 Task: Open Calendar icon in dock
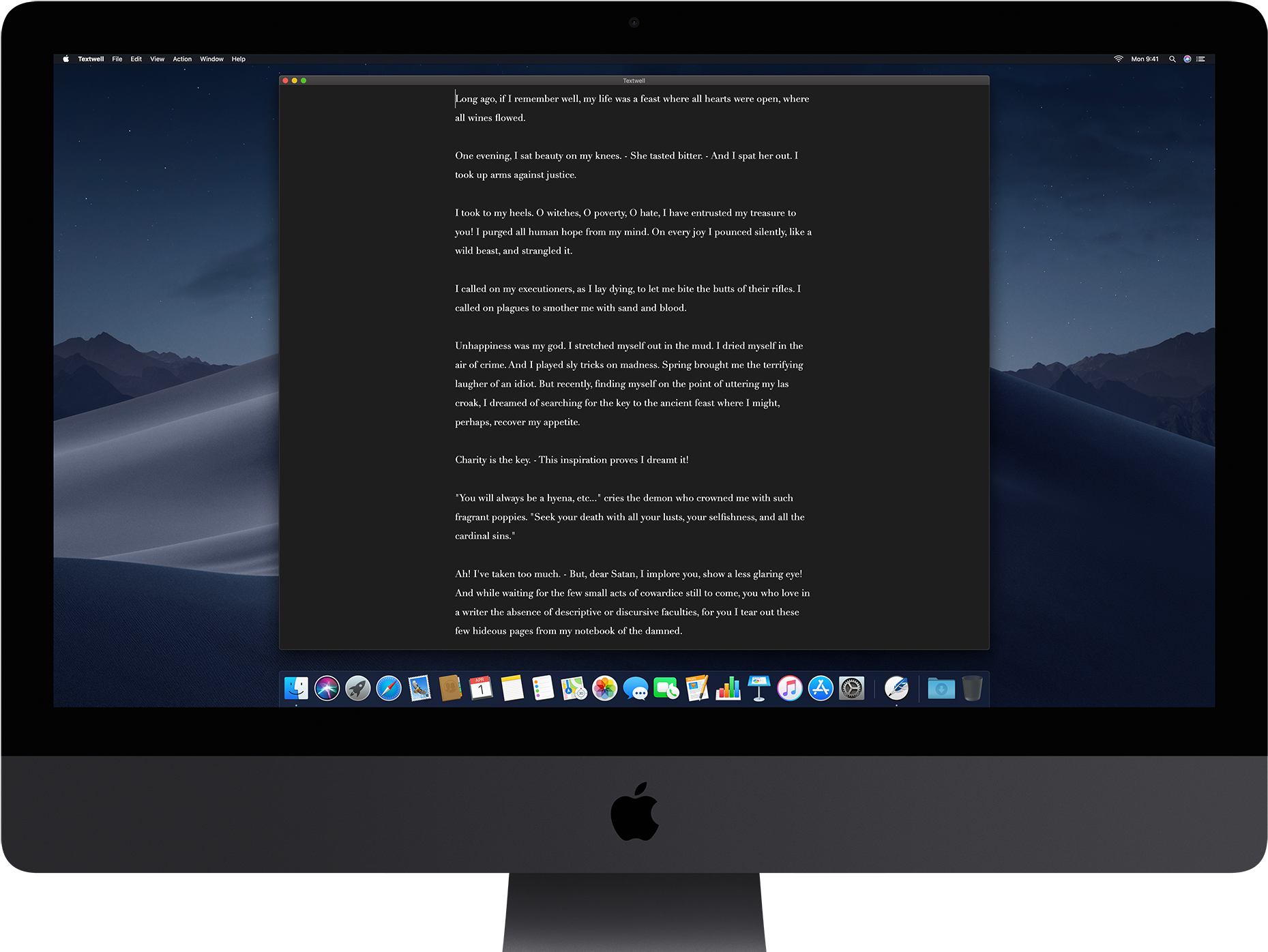click(481, 688)
